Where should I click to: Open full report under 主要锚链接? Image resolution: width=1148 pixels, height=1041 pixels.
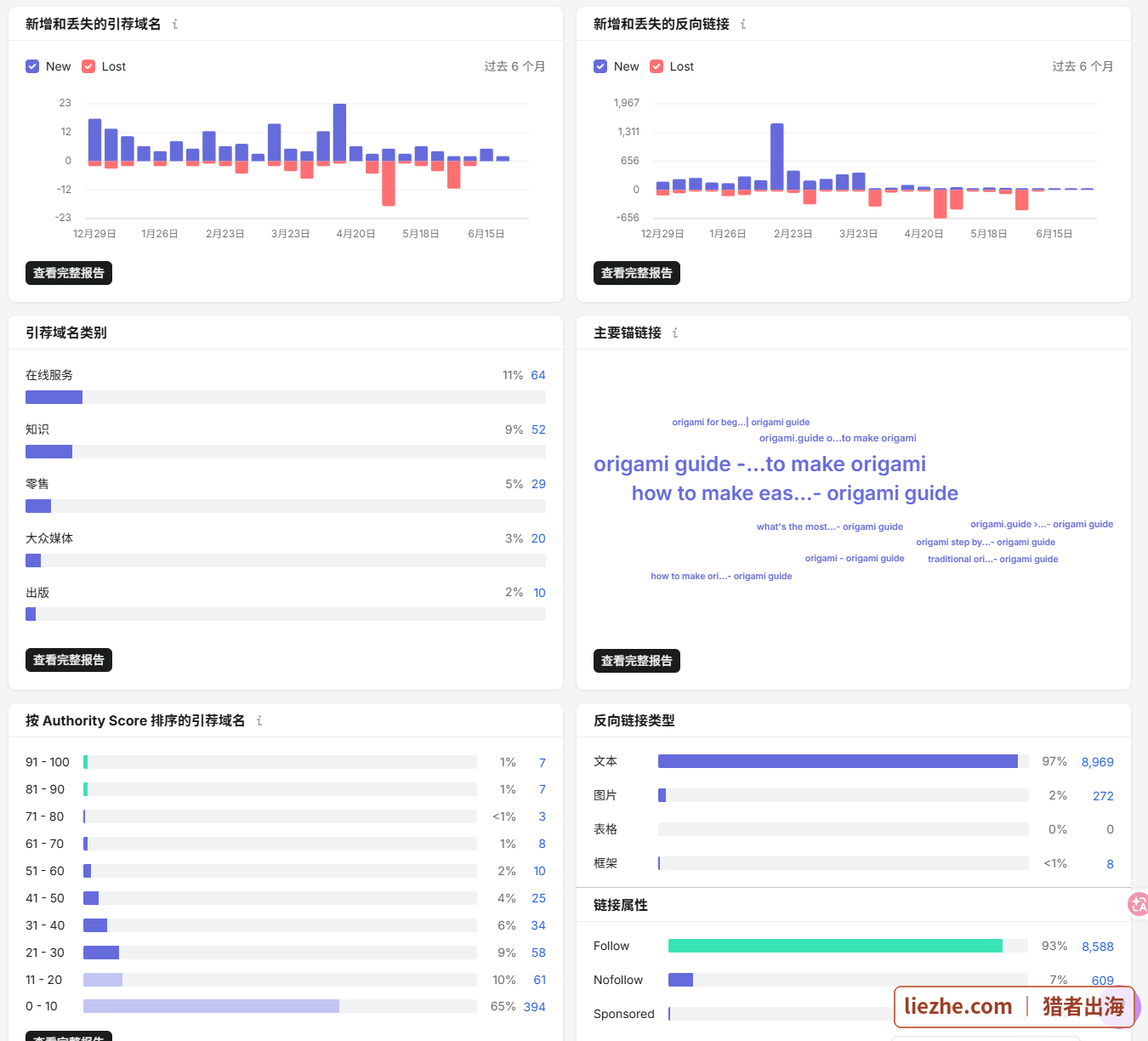pos(637,661)
